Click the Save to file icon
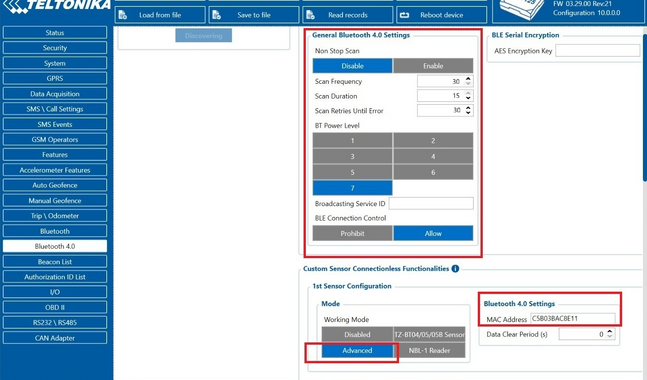647x380 pixels. pyautogui.click(x=217, y=15)
